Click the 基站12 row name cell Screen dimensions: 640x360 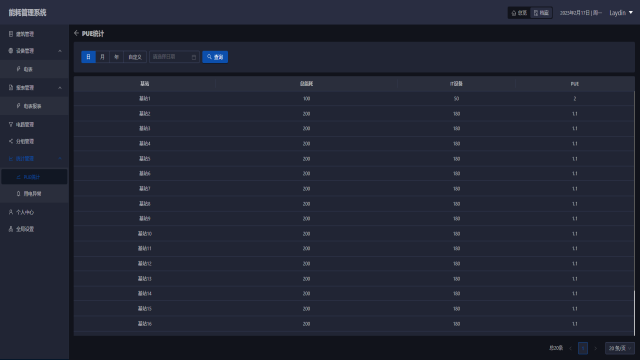[x=144, y=264]
